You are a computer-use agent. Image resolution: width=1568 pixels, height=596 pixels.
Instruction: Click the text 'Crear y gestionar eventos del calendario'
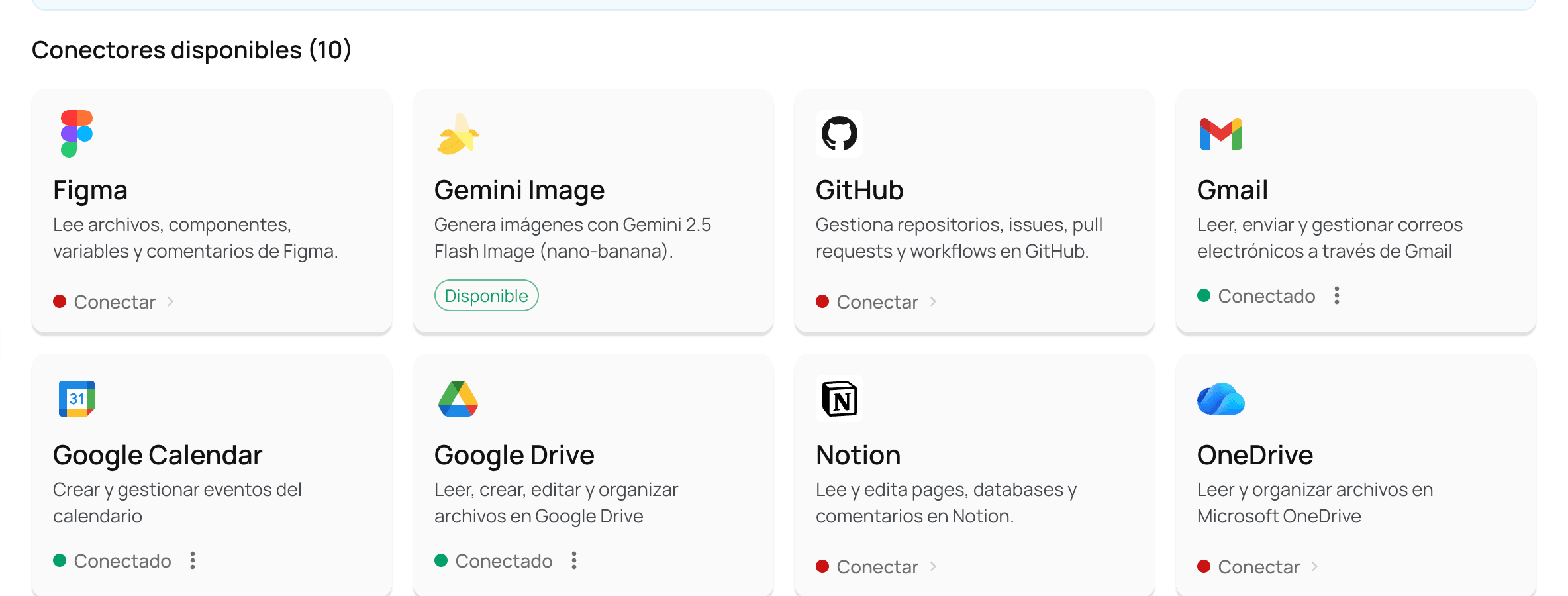click(177, 503)
